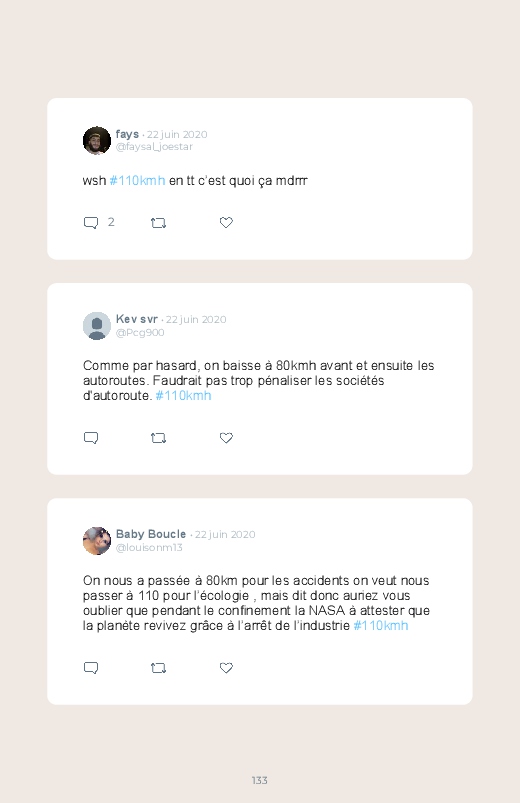Open Kev svr default avatar
The image size is (520, 803).
(97, 326)
